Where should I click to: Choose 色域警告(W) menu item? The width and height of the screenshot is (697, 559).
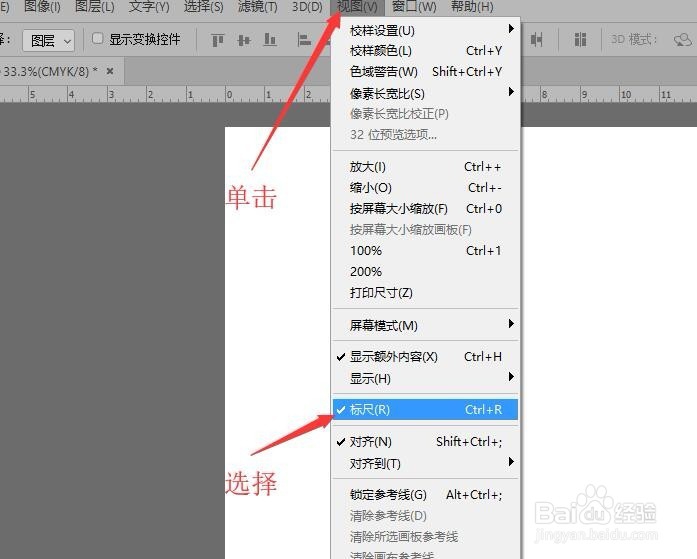coord(425,72)
